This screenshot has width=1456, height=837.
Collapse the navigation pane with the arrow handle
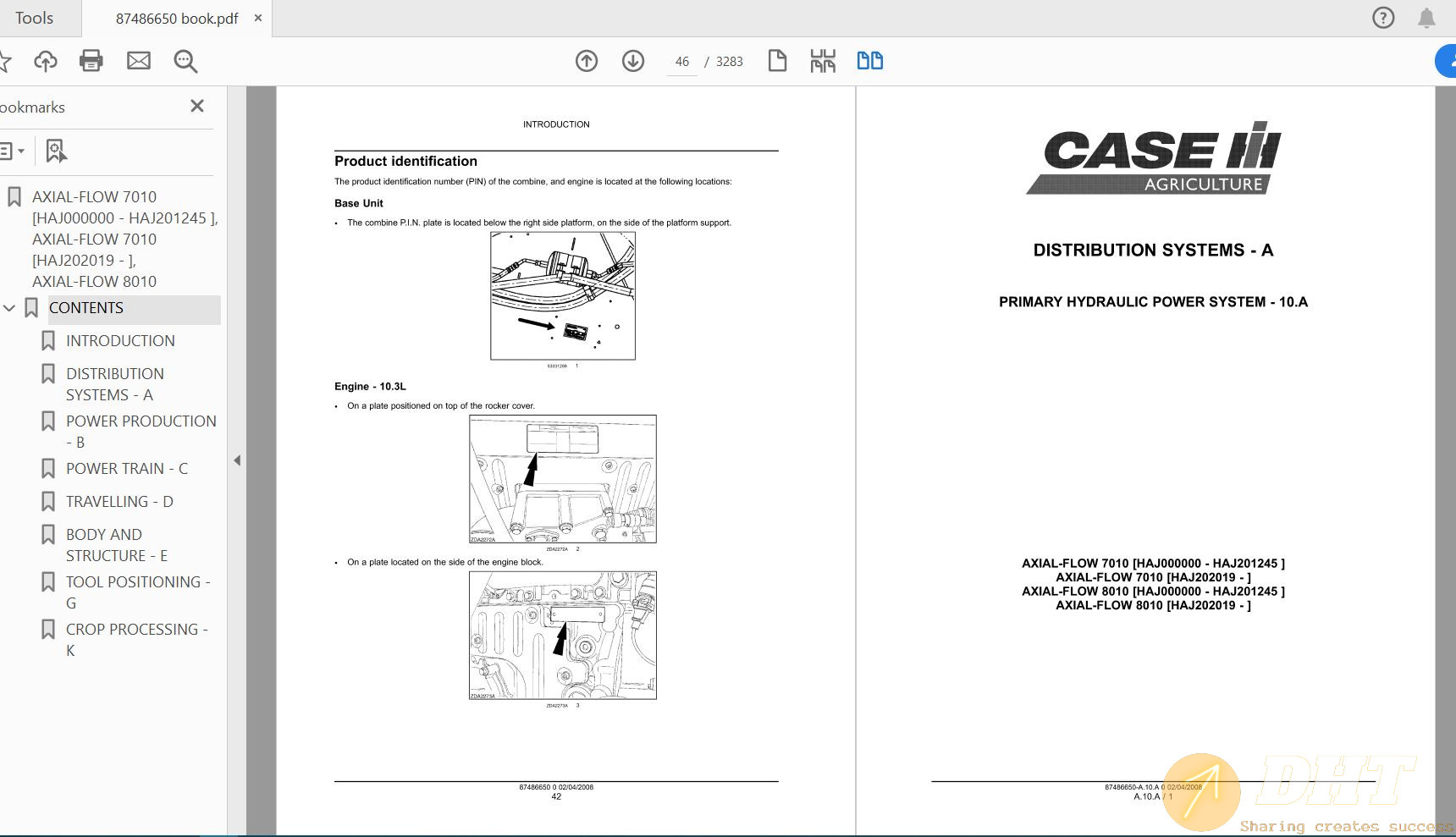click(237, 460)
